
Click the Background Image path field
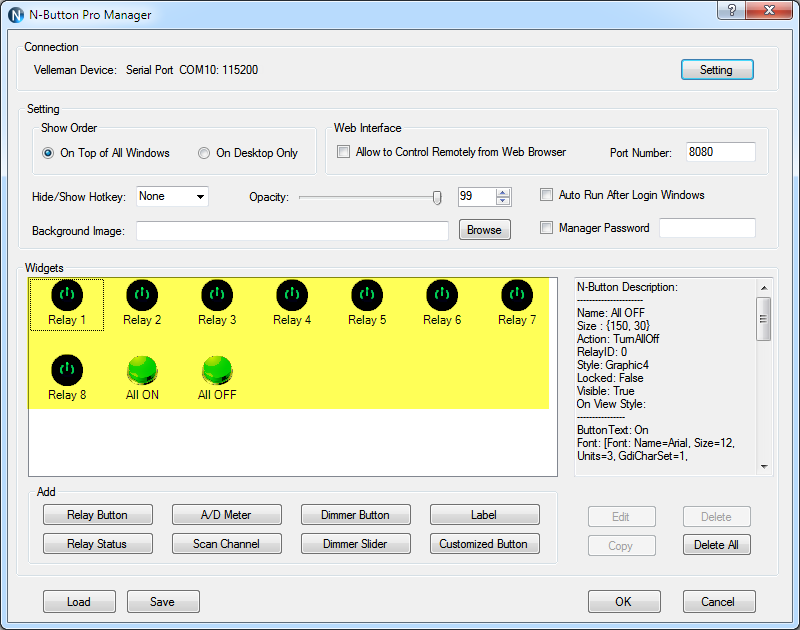click(x=292, y=231)
